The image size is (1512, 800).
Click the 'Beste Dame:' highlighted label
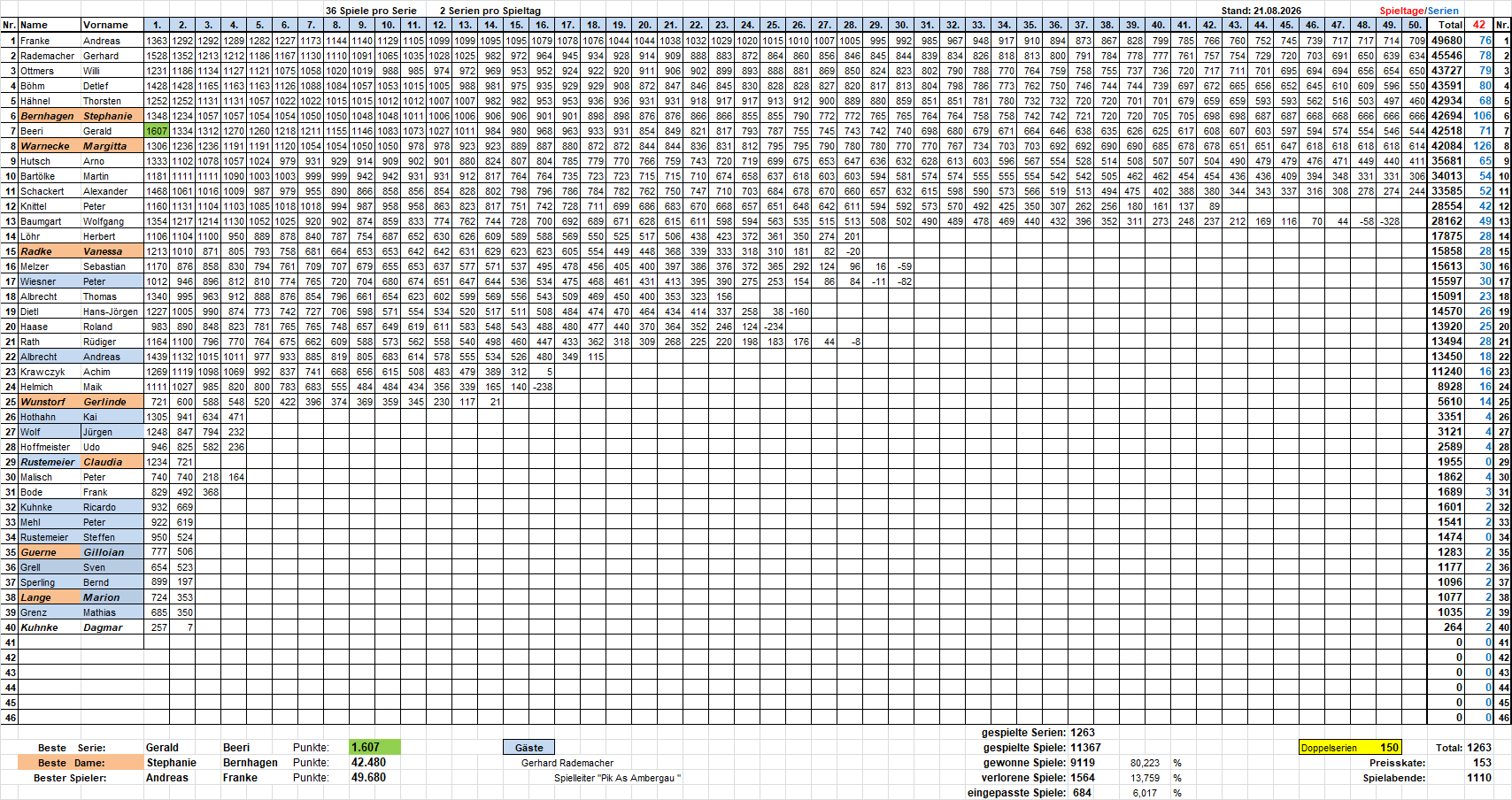point(81,763)
